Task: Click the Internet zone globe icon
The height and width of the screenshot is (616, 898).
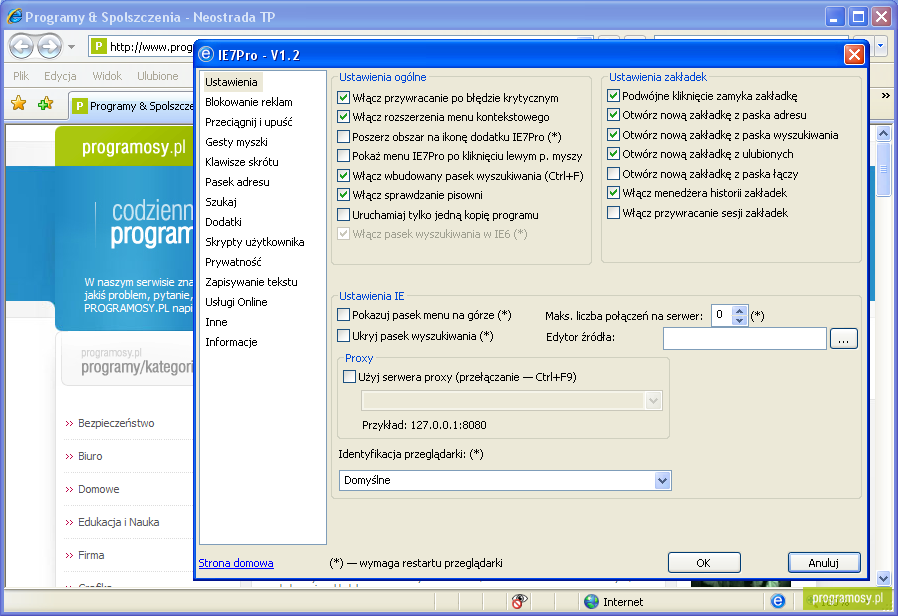Action: coord(591,602)
